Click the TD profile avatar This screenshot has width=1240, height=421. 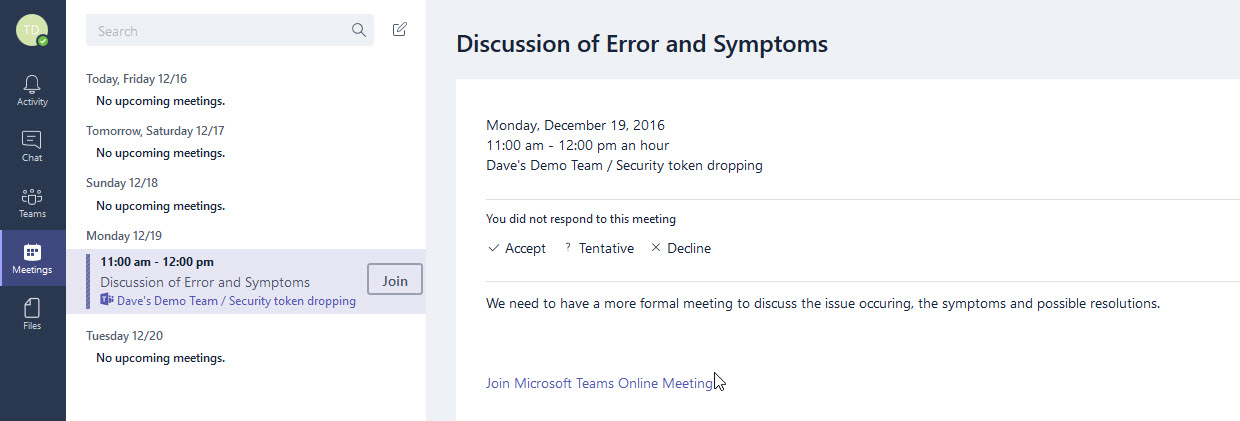click(x=32, y=30)
